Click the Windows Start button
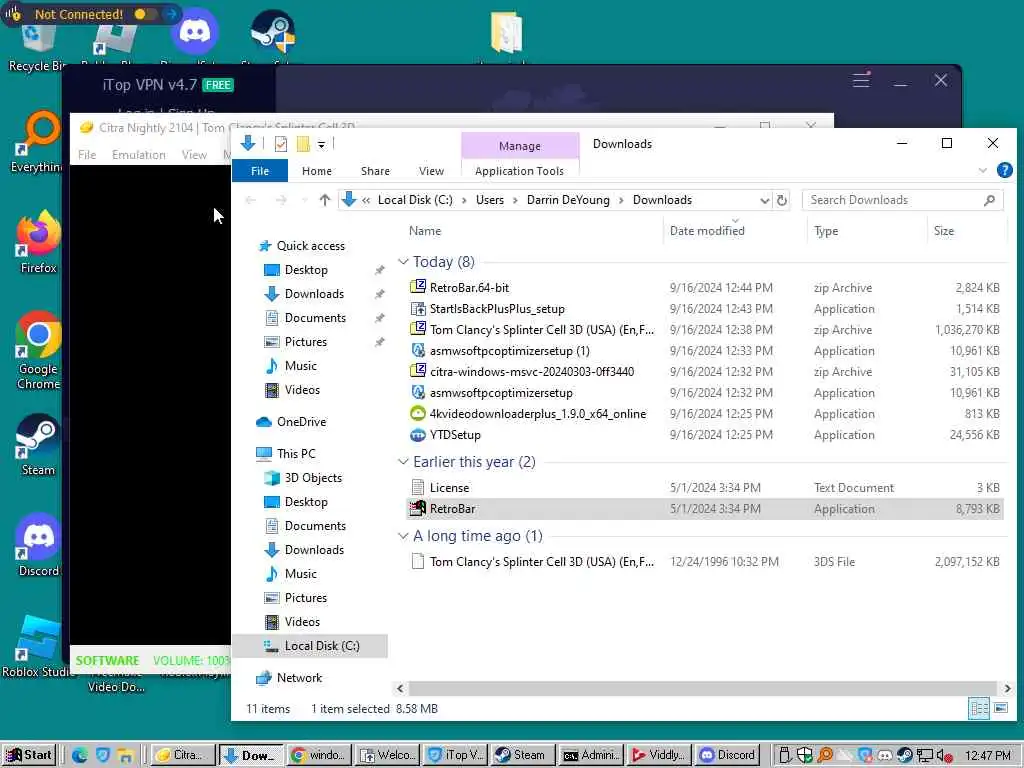Viewport: 1024px width, 768px height. [29, 755]
